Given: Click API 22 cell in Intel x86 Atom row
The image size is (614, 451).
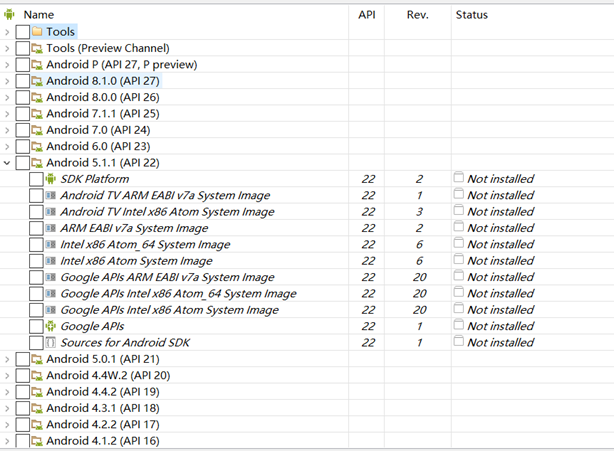Looking at the screenshot, I should [368, 261].
